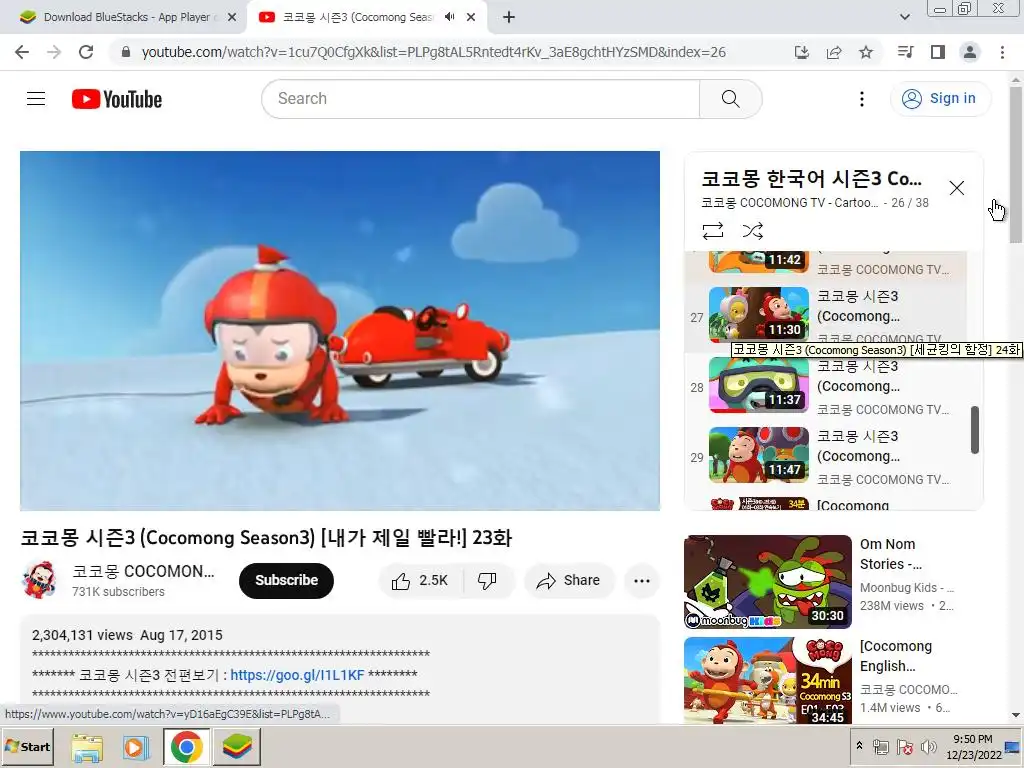Click the install/download page icon in address bar
The width and height of the screenshot is (1024, 768).
click(802, 52)
